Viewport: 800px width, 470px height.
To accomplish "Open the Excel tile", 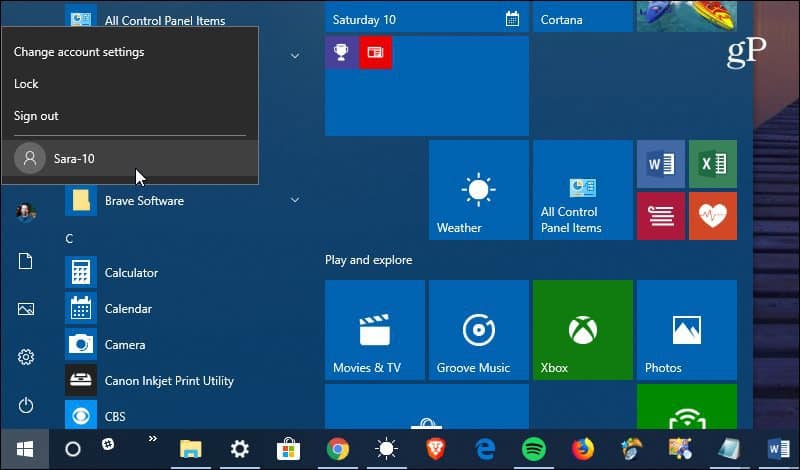I will 713,164.
